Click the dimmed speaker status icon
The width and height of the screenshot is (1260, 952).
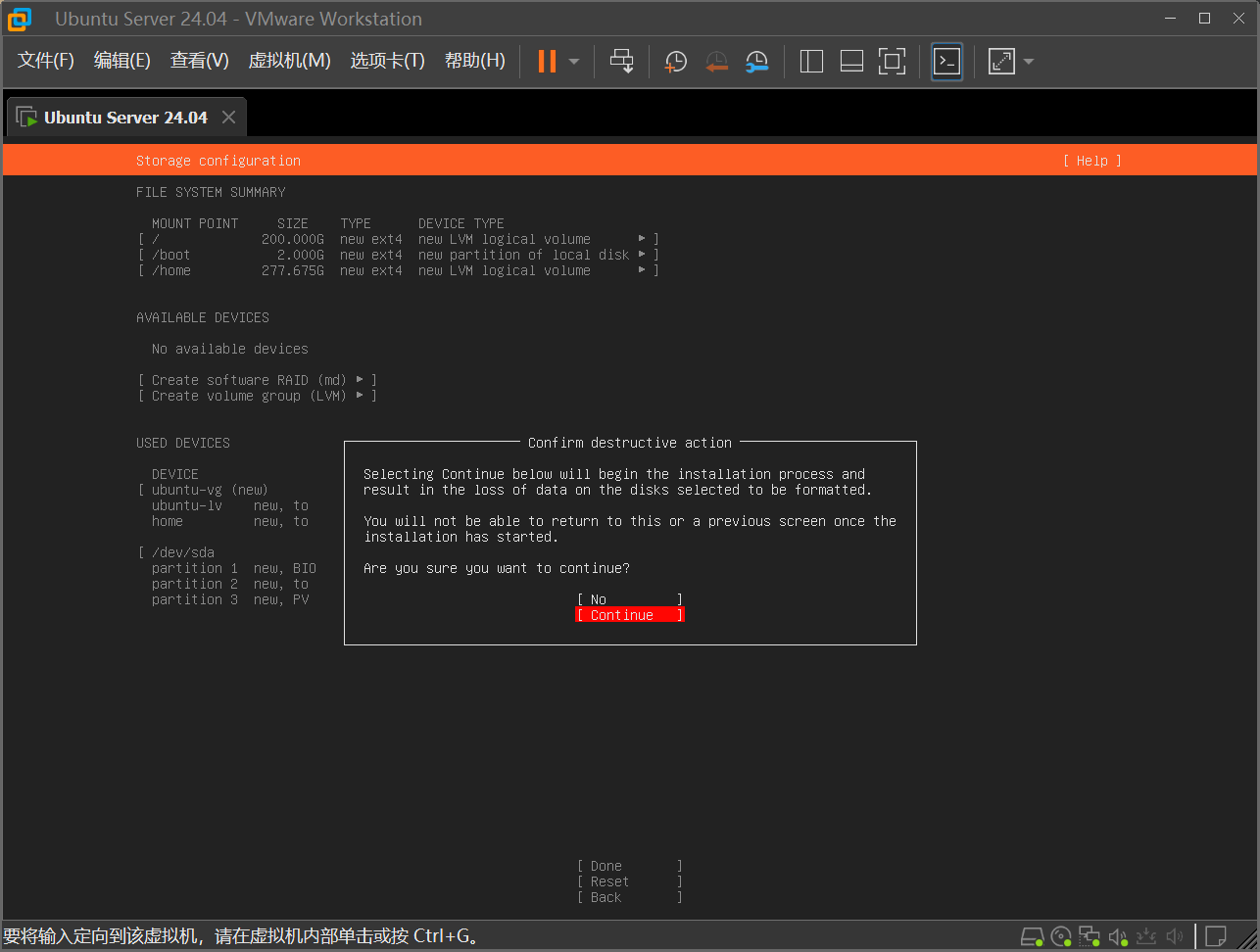click(x=1175, y=937)
